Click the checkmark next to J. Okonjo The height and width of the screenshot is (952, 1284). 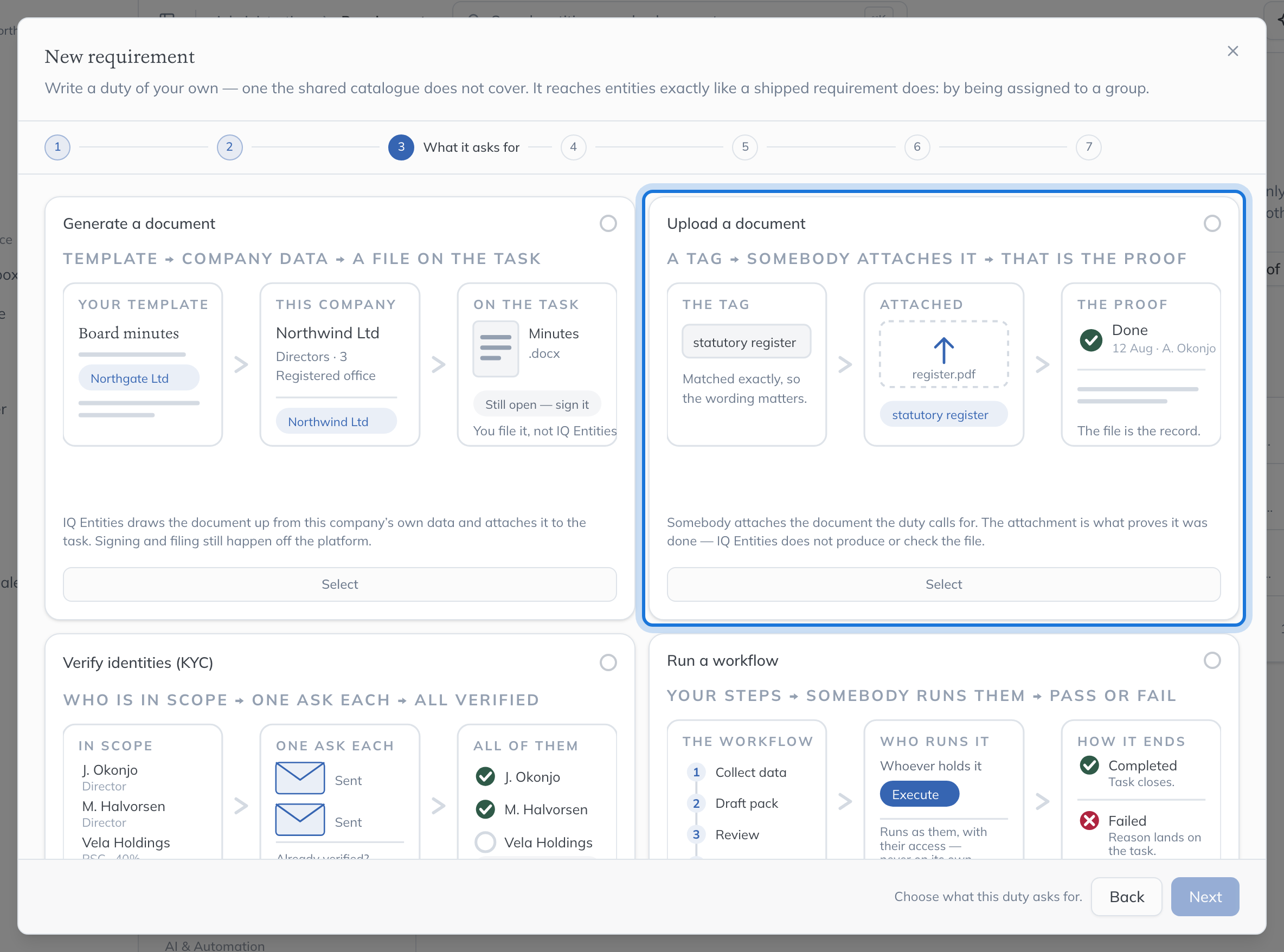[485, 777]
